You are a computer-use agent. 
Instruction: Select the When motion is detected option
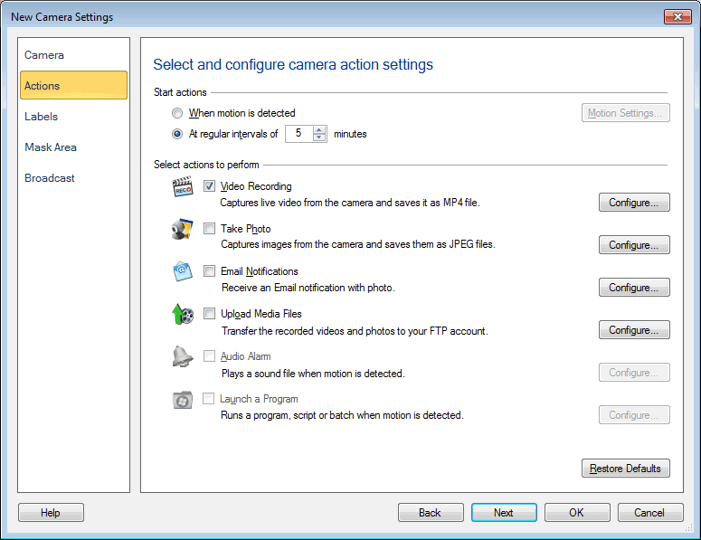178,114
